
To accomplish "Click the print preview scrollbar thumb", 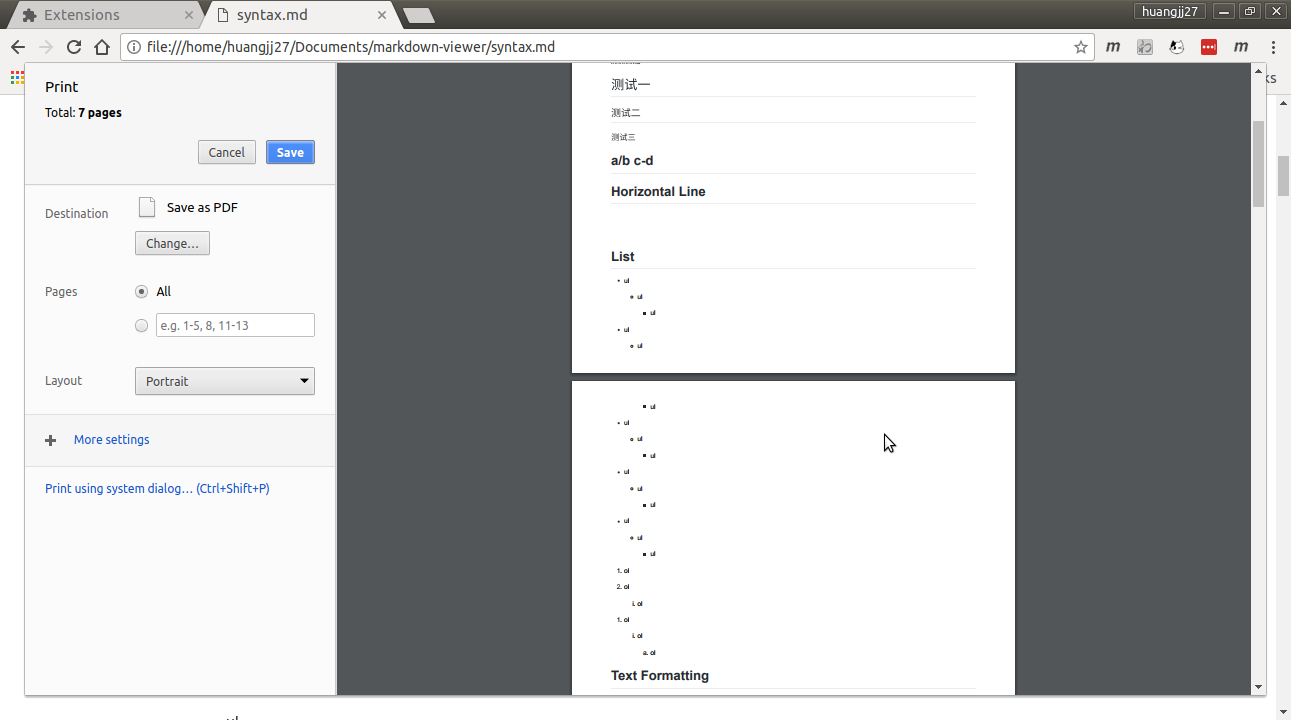I will pos(1258,164).
